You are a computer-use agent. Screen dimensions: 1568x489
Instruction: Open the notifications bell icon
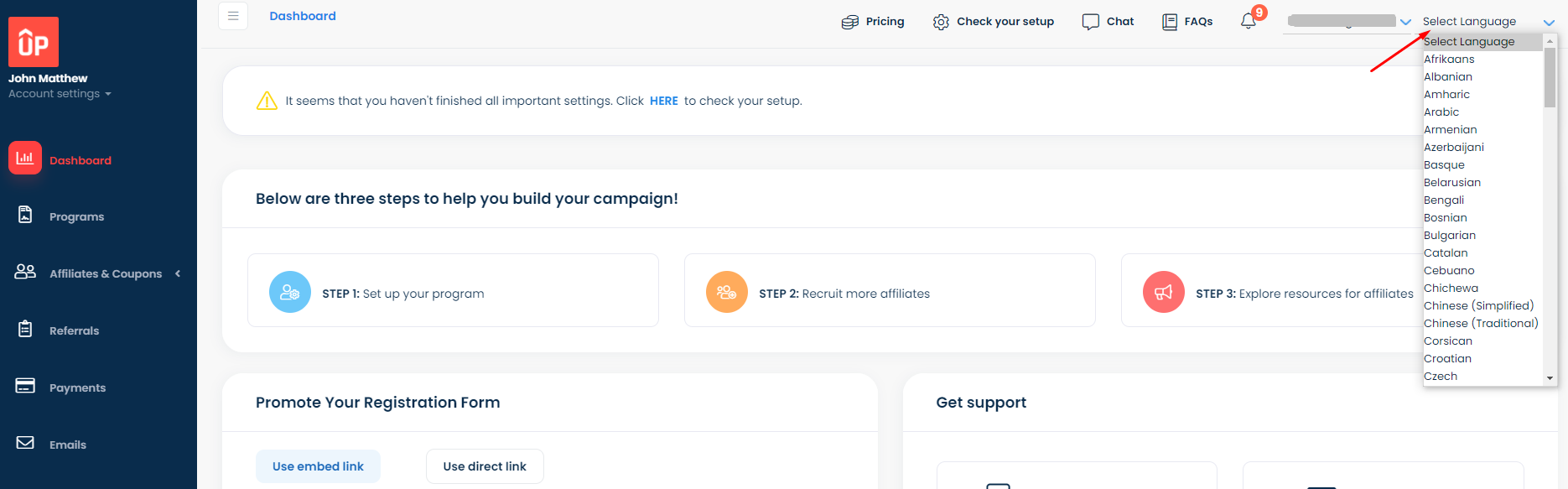(x=1249, y=21)
